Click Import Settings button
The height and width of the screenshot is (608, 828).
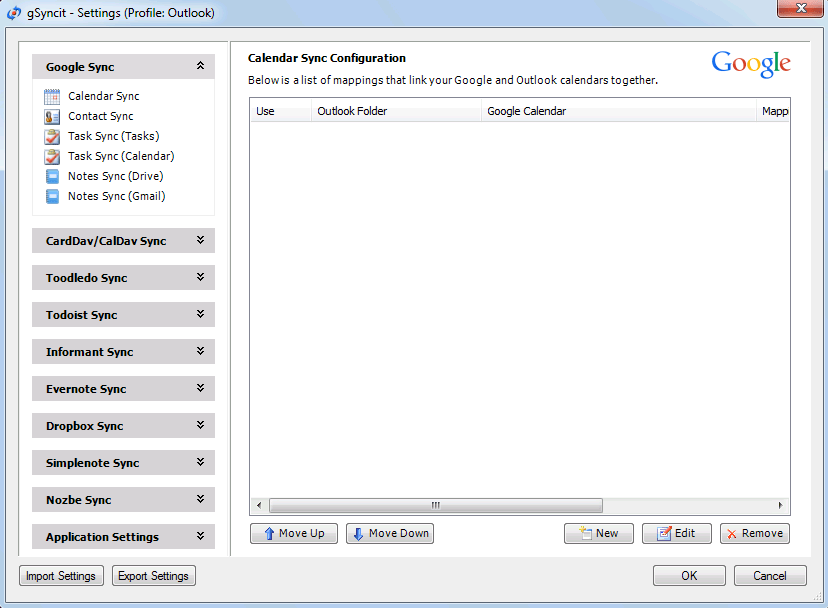click(x=61, y=576)
